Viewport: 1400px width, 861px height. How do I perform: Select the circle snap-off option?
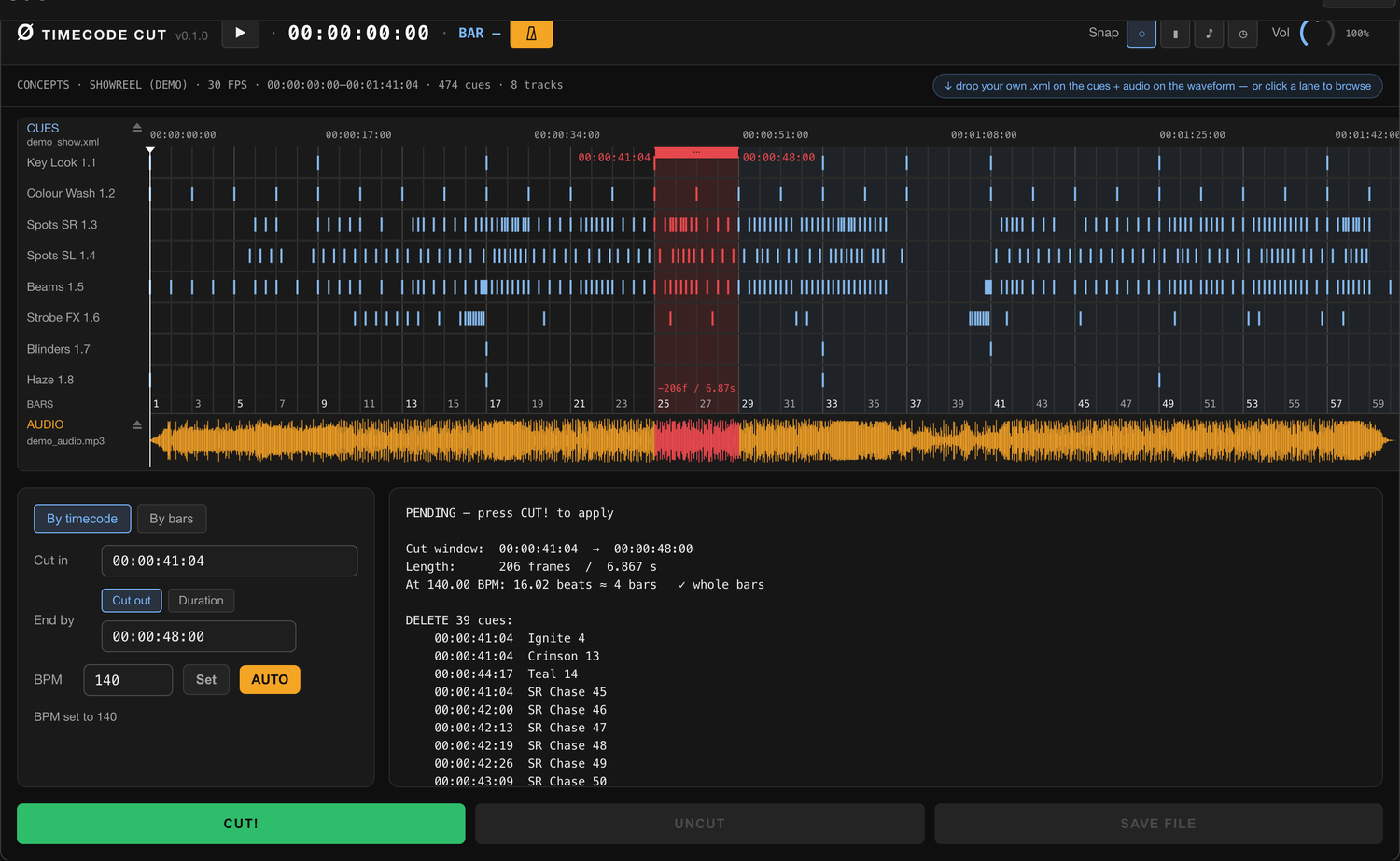[1141, 34]
